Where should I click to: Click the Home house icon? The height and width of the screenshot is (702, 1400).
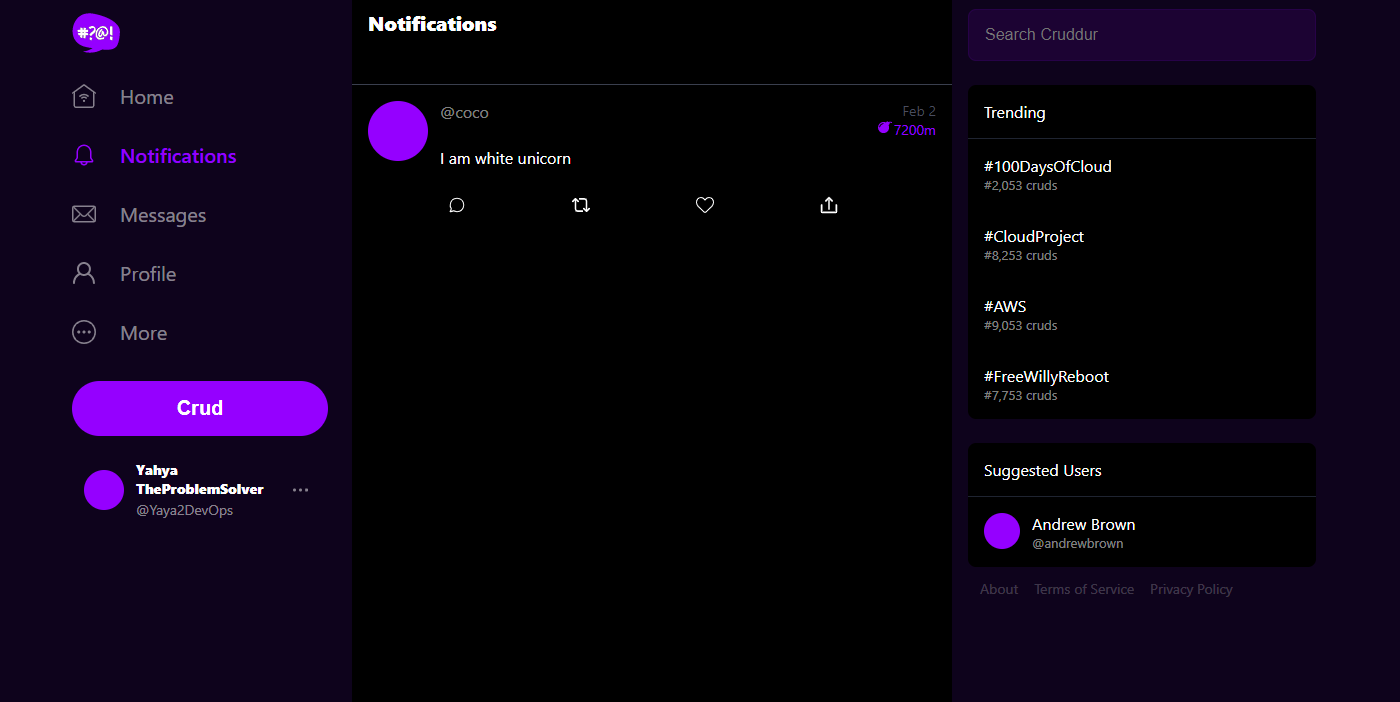[x=84, y=97]
